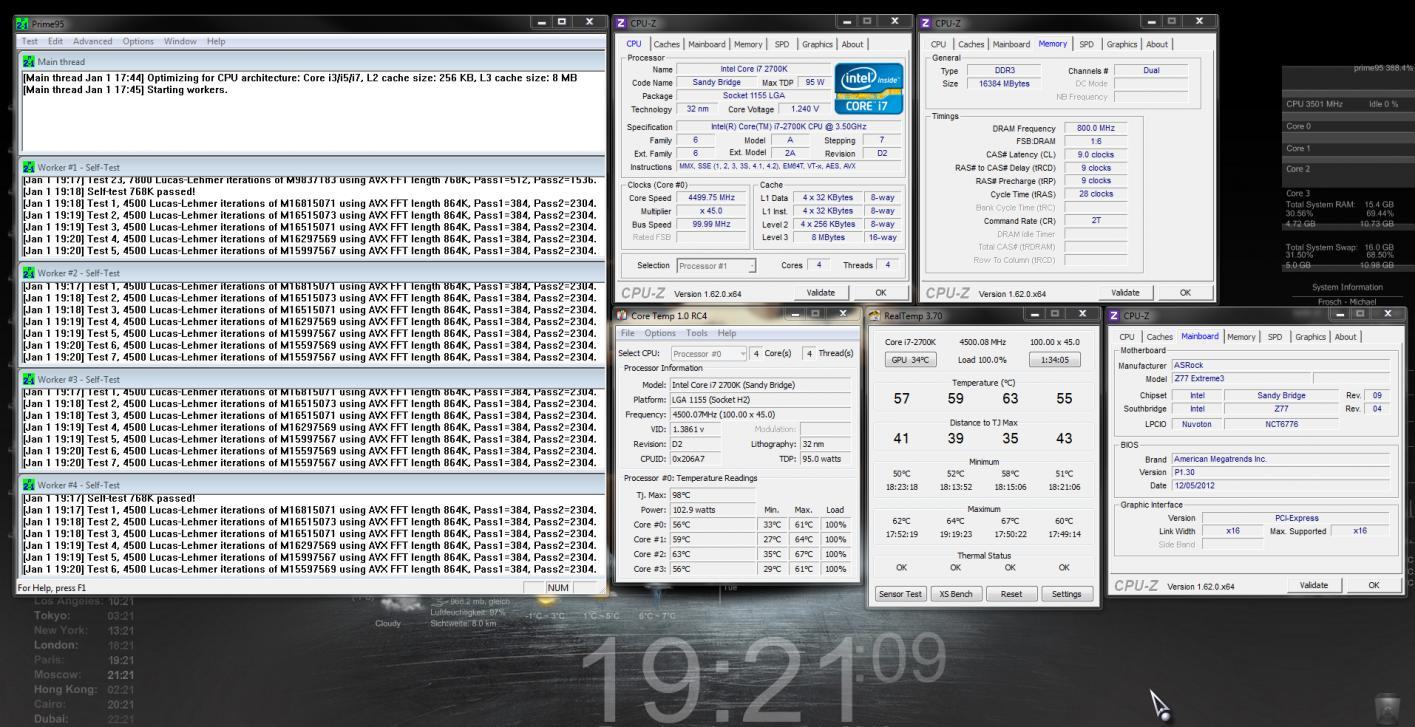
Task: Click the XS Bench button in RealTemp
Action: pos(955,594)
